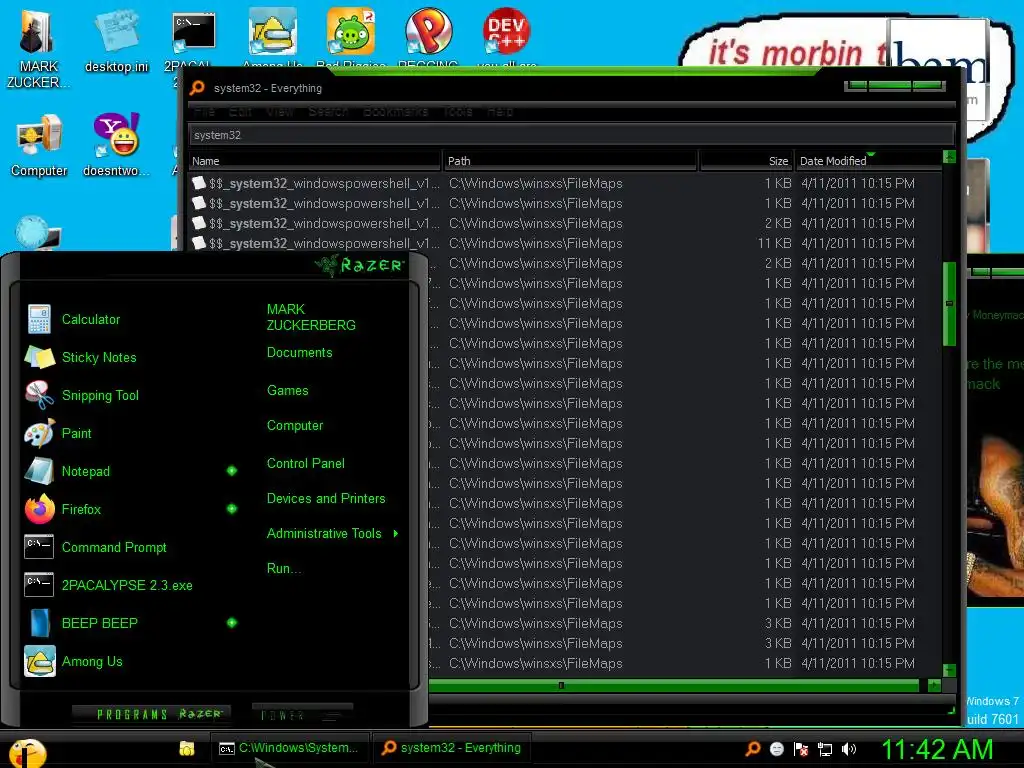Open Notepad from the start menu
Image resolution: width=1024 pixels, height=768 pixels.
(86, 471)
